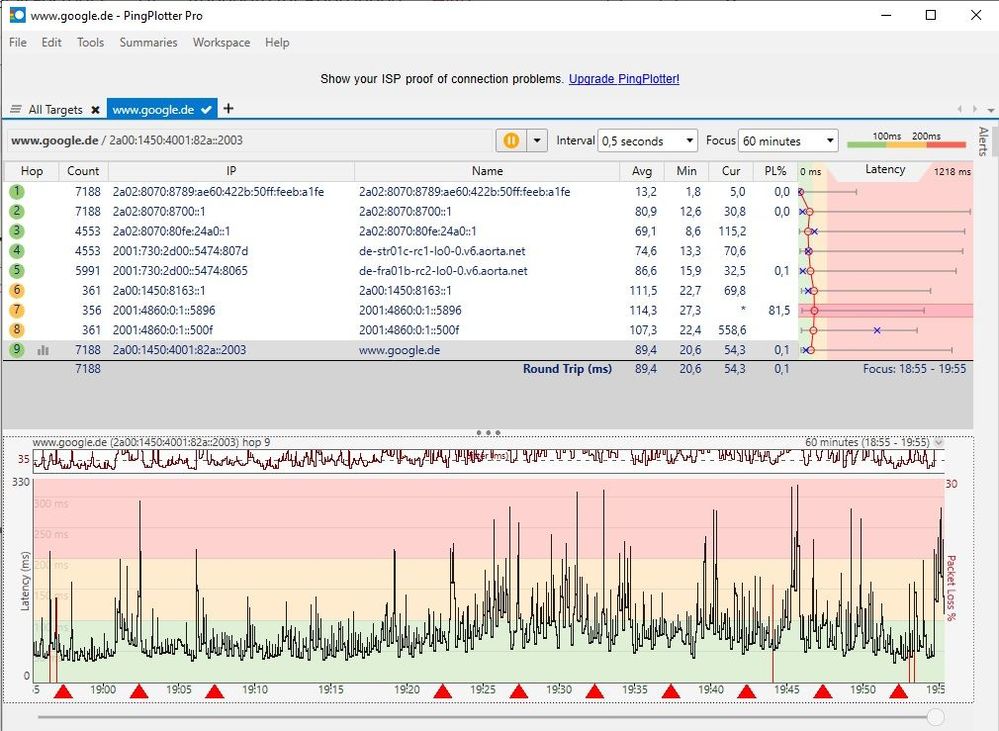Click the Avg column header
Image resolution: width=999 pixels, height=731 pixels.
(642, 171)
